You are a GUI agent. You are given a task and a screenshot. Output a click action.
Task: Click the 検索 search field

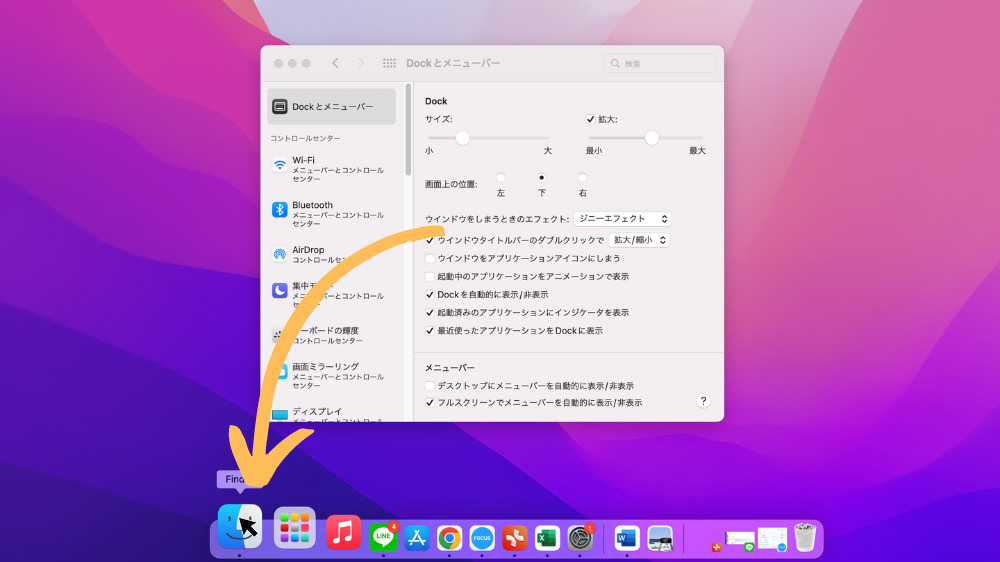pyautogui.click(x=659, y=63)
